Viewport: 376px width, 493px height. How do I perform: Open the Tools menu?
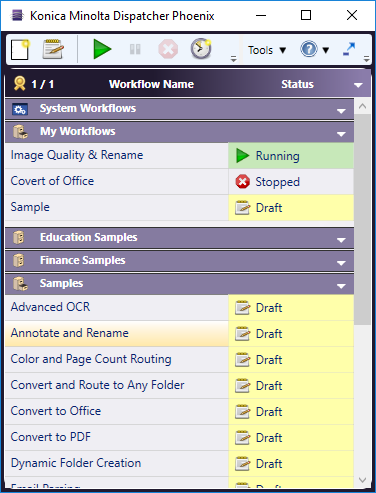click(267, 50)
